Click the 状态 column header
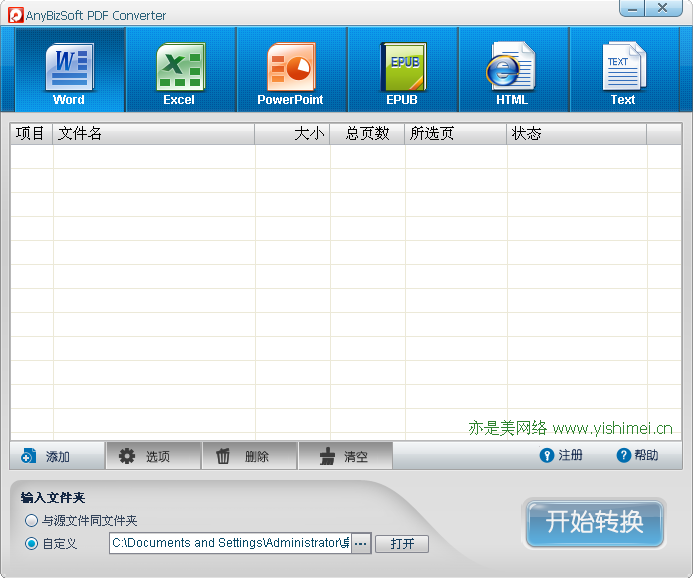Image resolution: width=693 pixels, height=578 pixels. click(577, 133)
